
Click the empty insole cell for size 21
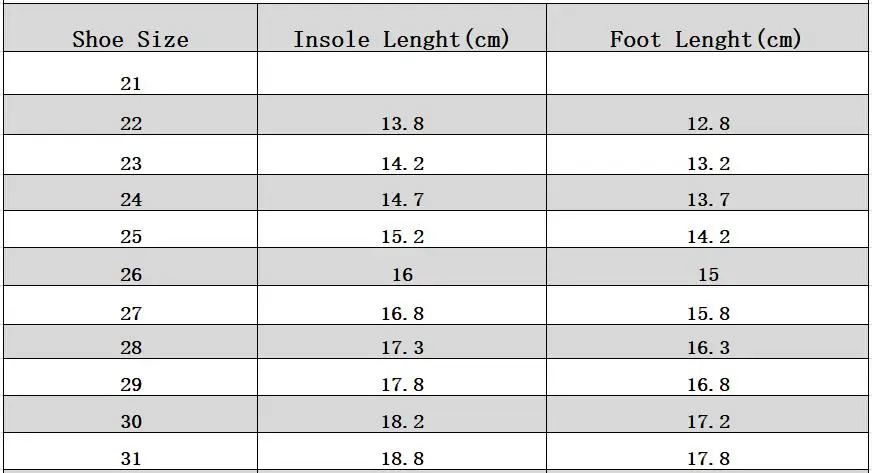401,74
